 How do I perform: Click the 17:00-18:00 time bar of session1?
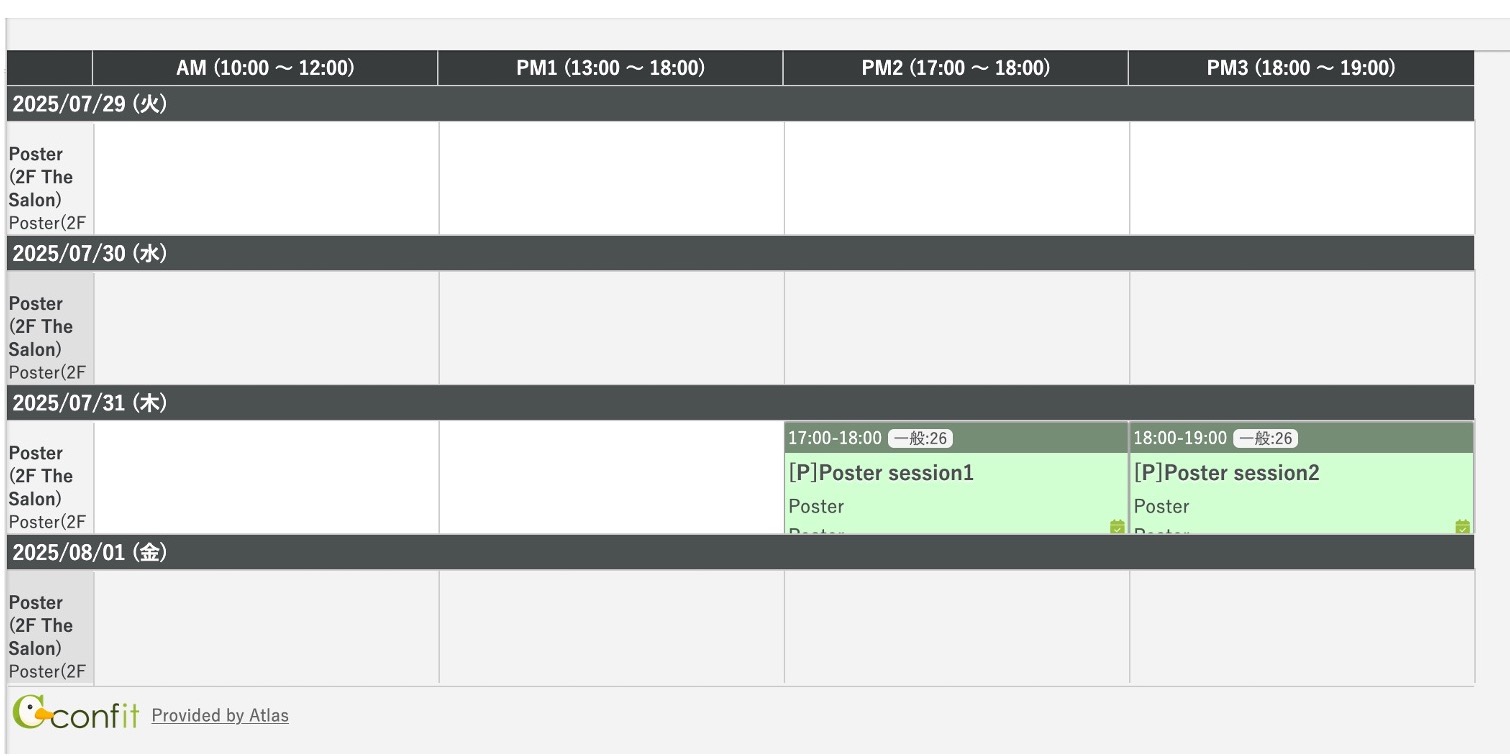(956, 438)
